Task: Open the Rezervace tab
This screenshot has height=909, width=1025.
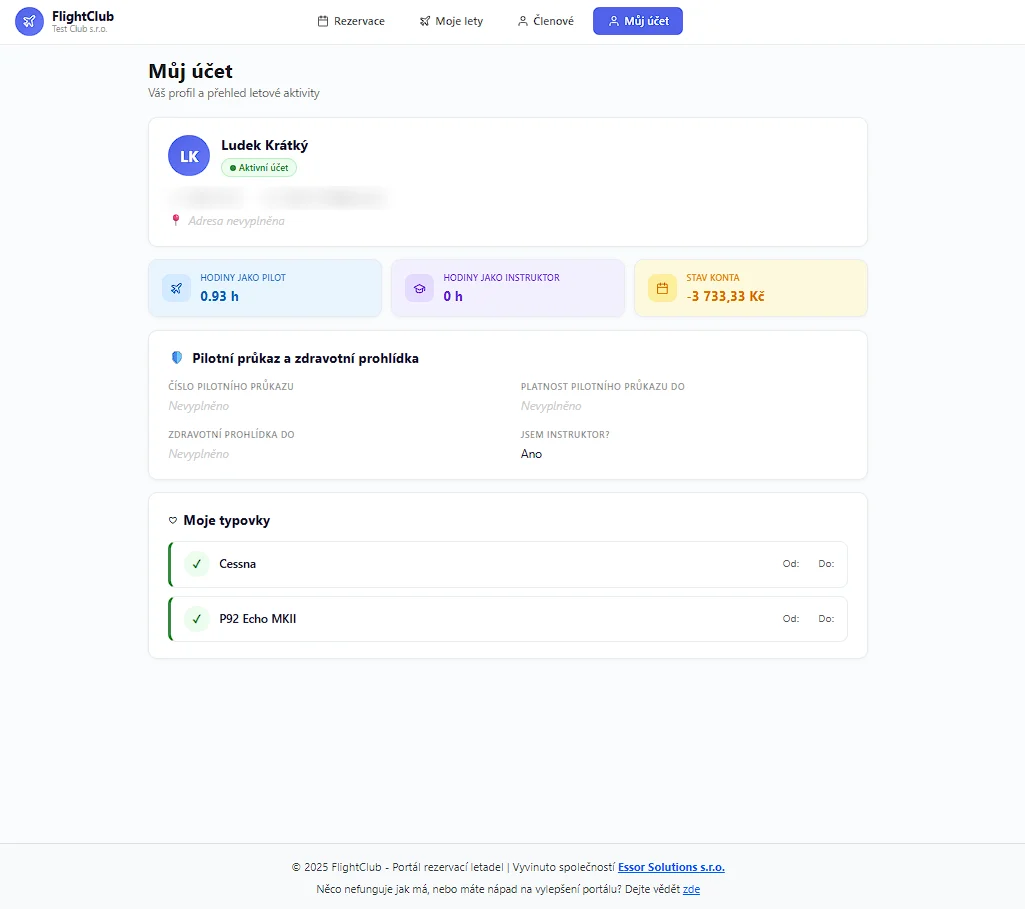Action: (x=351, y=21)
